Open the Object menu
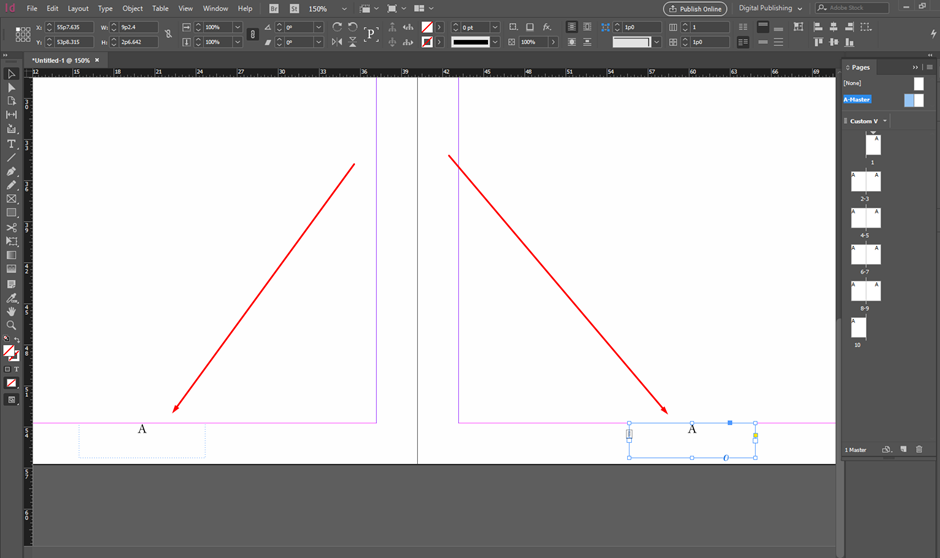The width and height of the screenshot is (940, 558). coord(133,8)
